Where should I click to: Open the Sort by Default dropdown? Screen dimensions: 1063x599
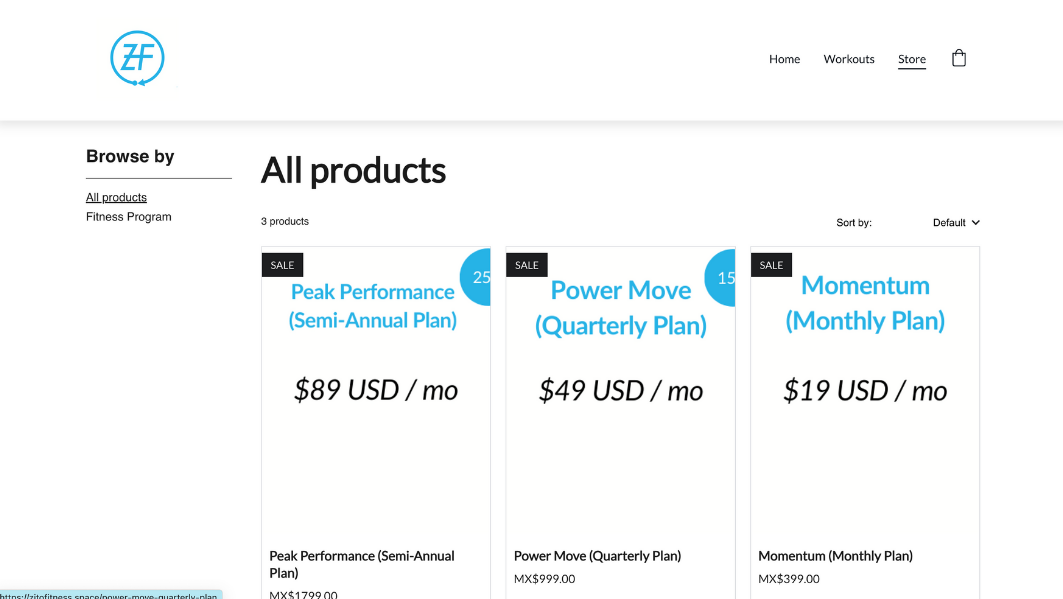[x=949, y=223]
